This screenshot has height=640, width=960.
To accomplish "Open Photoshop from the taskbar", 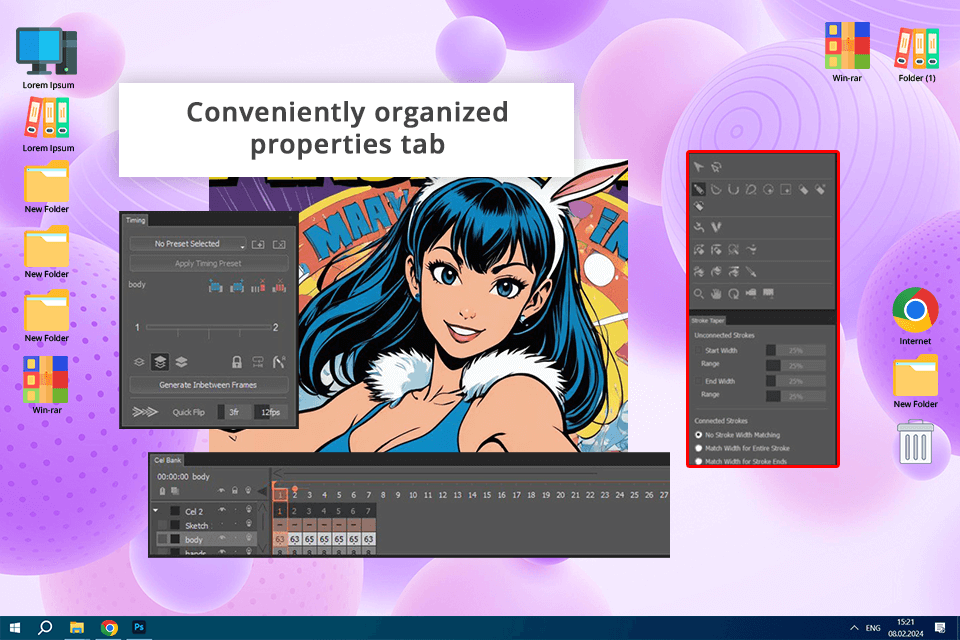I will click(139, 627).
